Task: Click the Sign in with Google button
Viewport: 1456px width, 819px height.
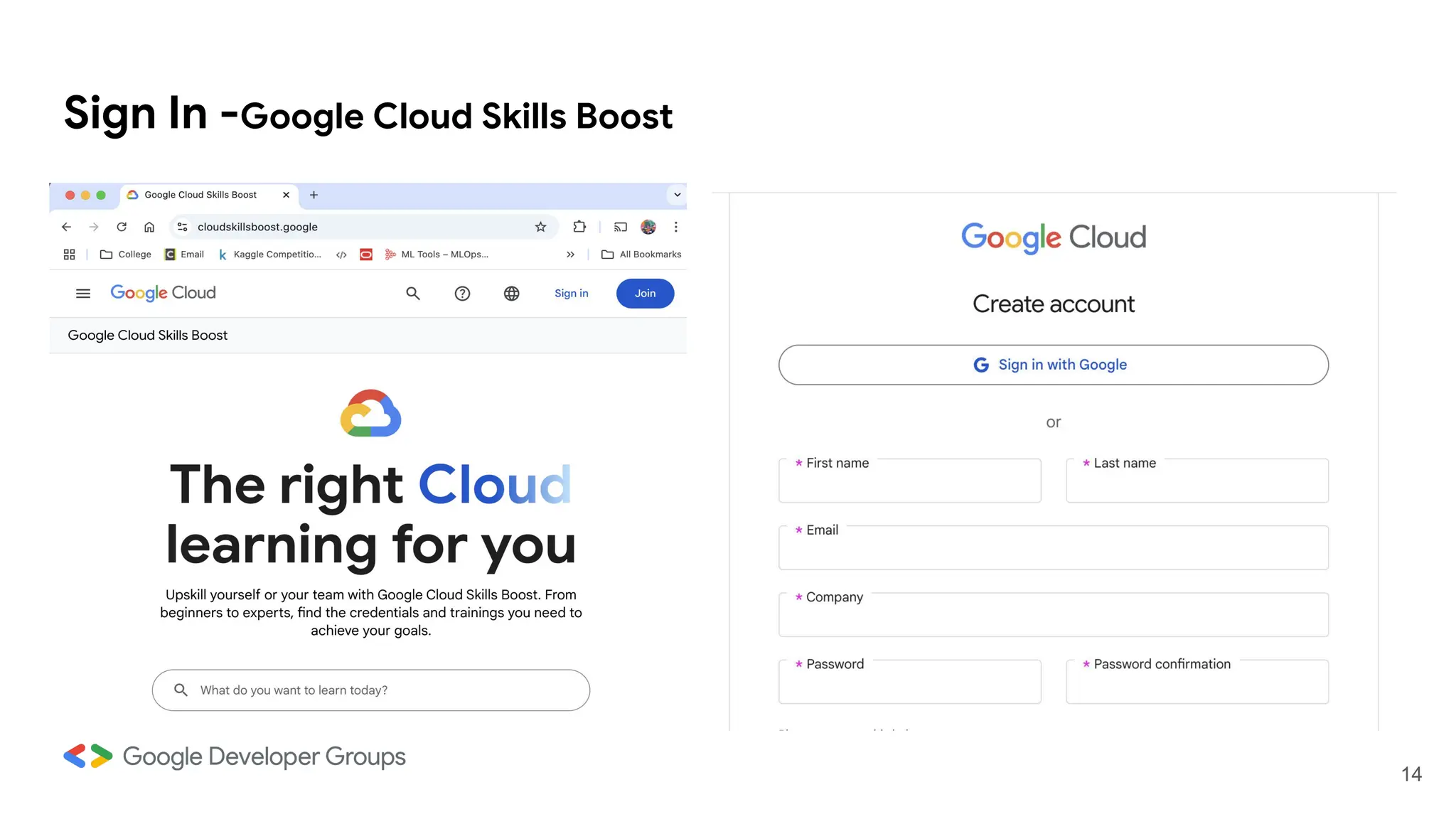Action: pyautogui.click(x=1053, y=365)
